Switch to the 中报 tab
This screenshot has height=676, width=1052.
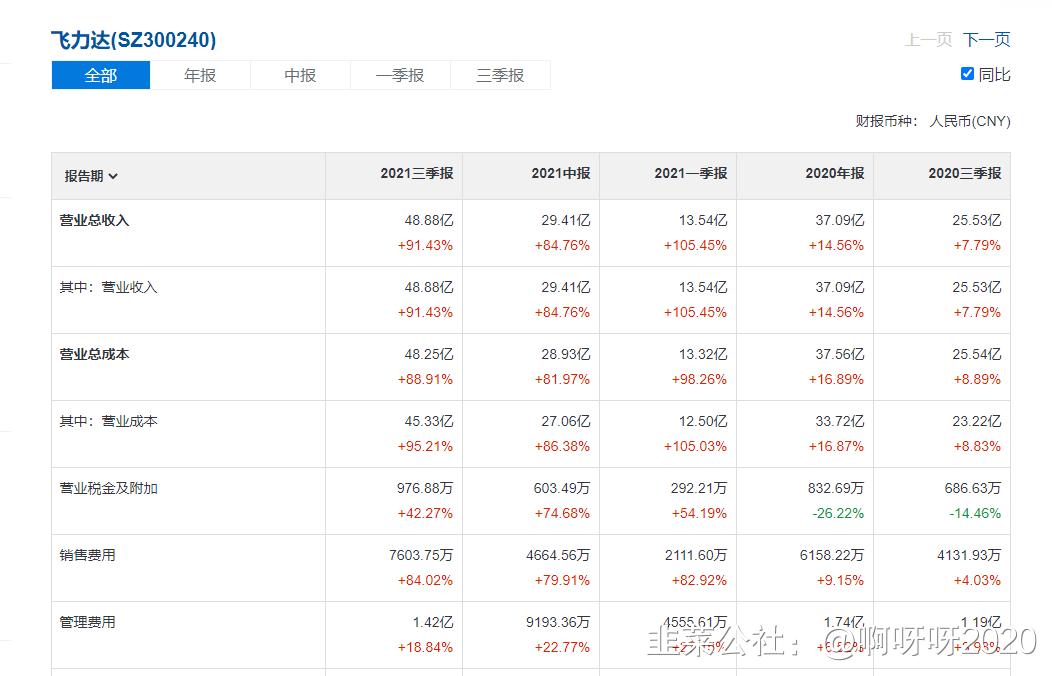(x=300, y=76)
